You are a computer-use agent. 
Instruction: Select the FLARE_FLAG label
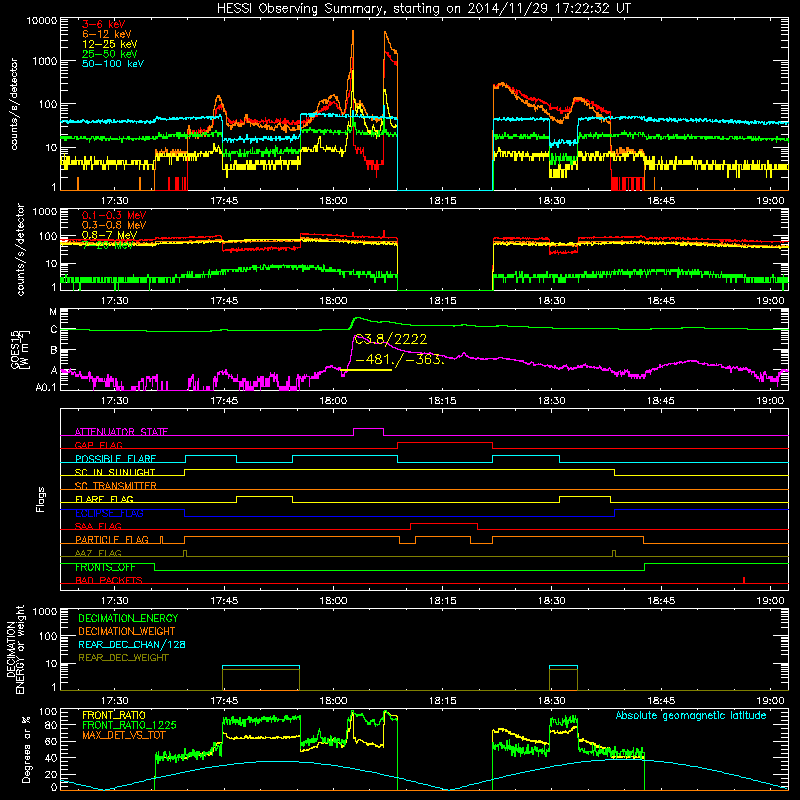click(x=104, y=499)
